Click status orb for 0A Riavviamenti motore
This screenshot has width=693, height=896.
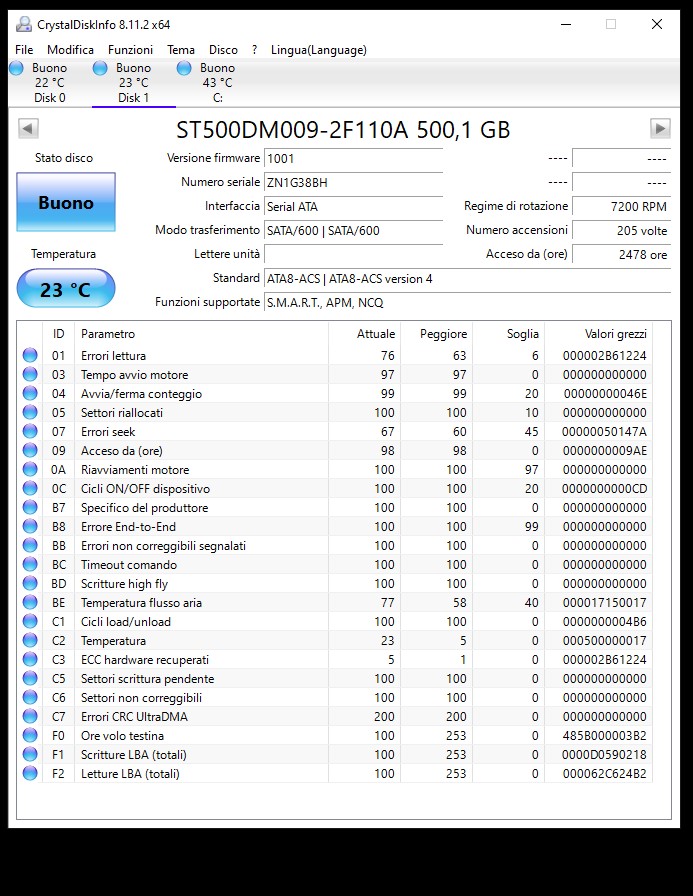click(30, 469)
